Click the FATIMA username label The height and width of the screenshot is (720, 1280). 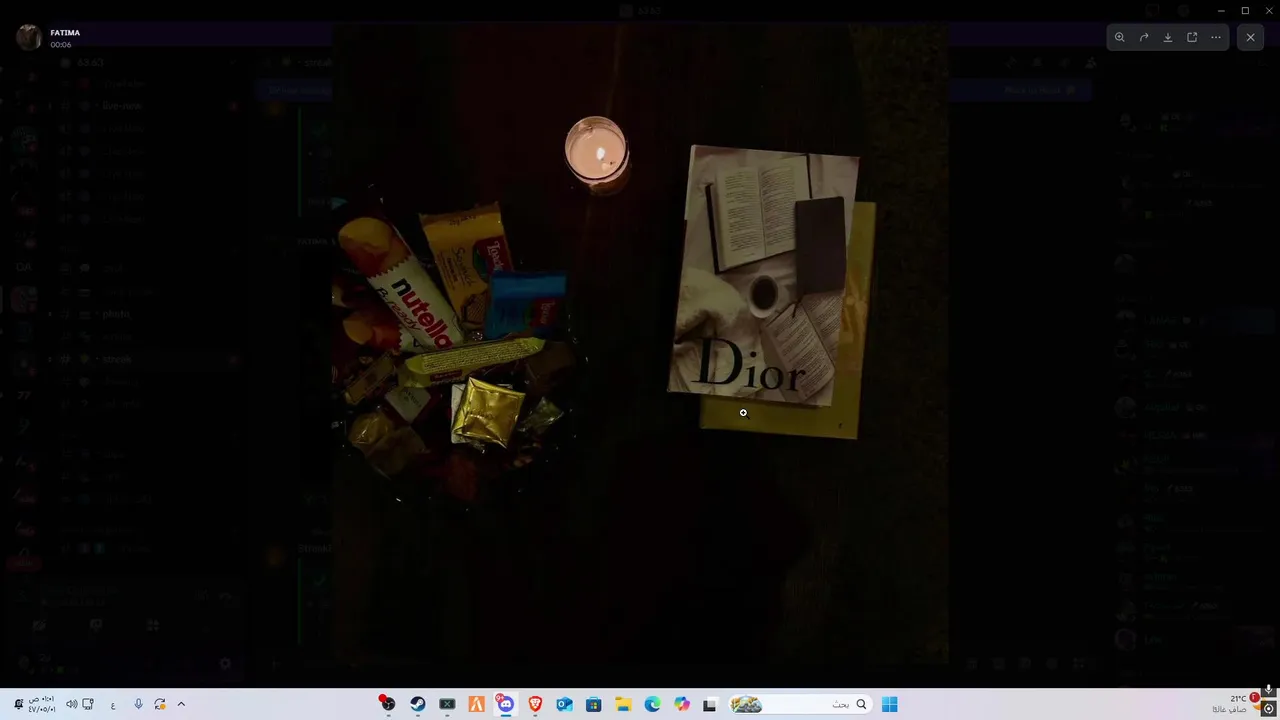pyautogui.click(x=65, y=32)
